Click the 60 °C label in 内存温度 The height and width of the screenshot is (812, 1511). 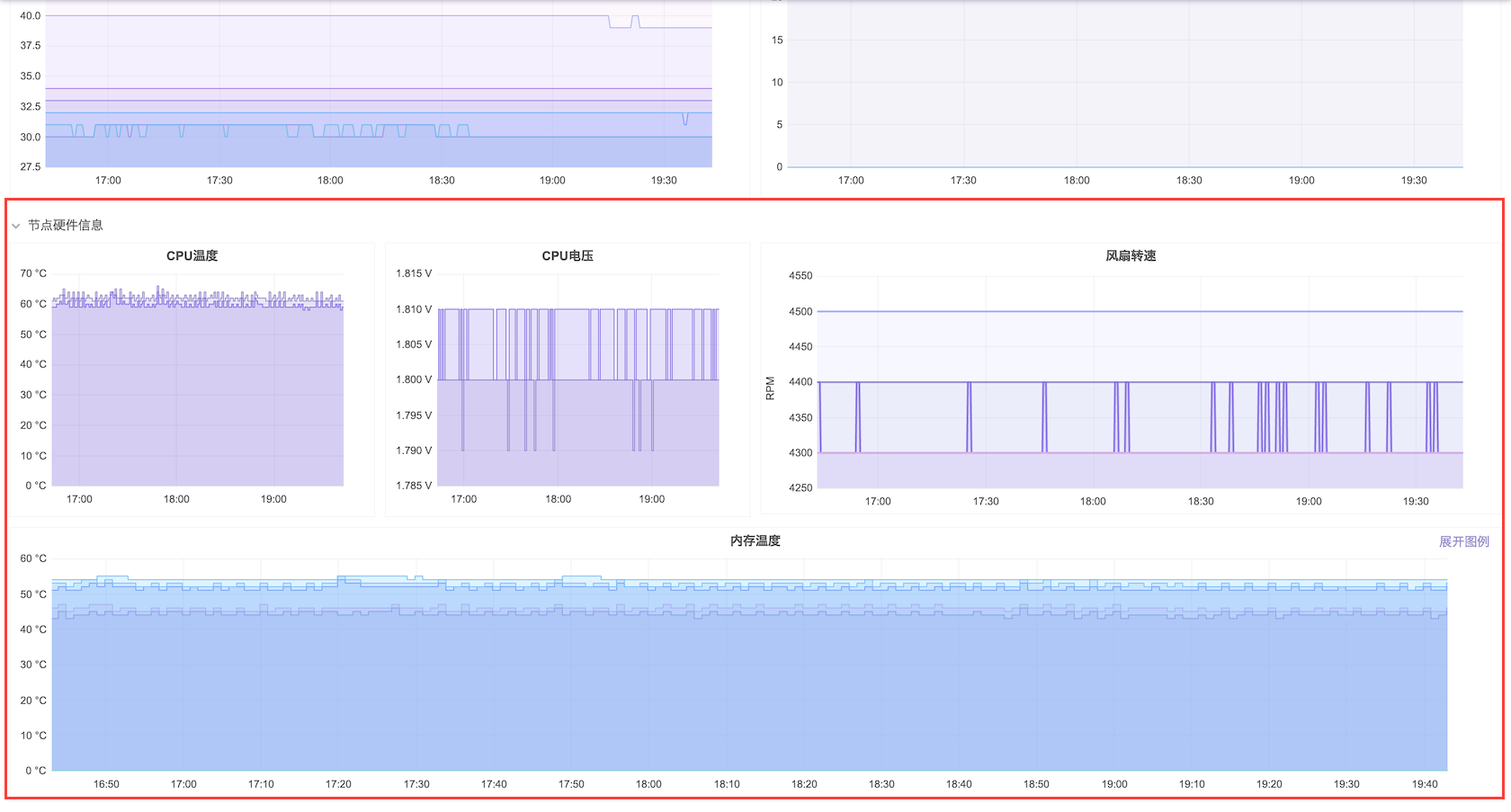coord(33,558)
